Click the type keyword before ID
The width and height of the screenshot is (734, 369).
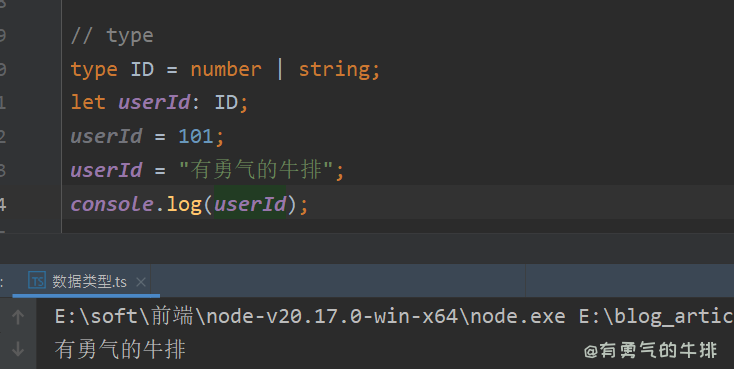94,70
